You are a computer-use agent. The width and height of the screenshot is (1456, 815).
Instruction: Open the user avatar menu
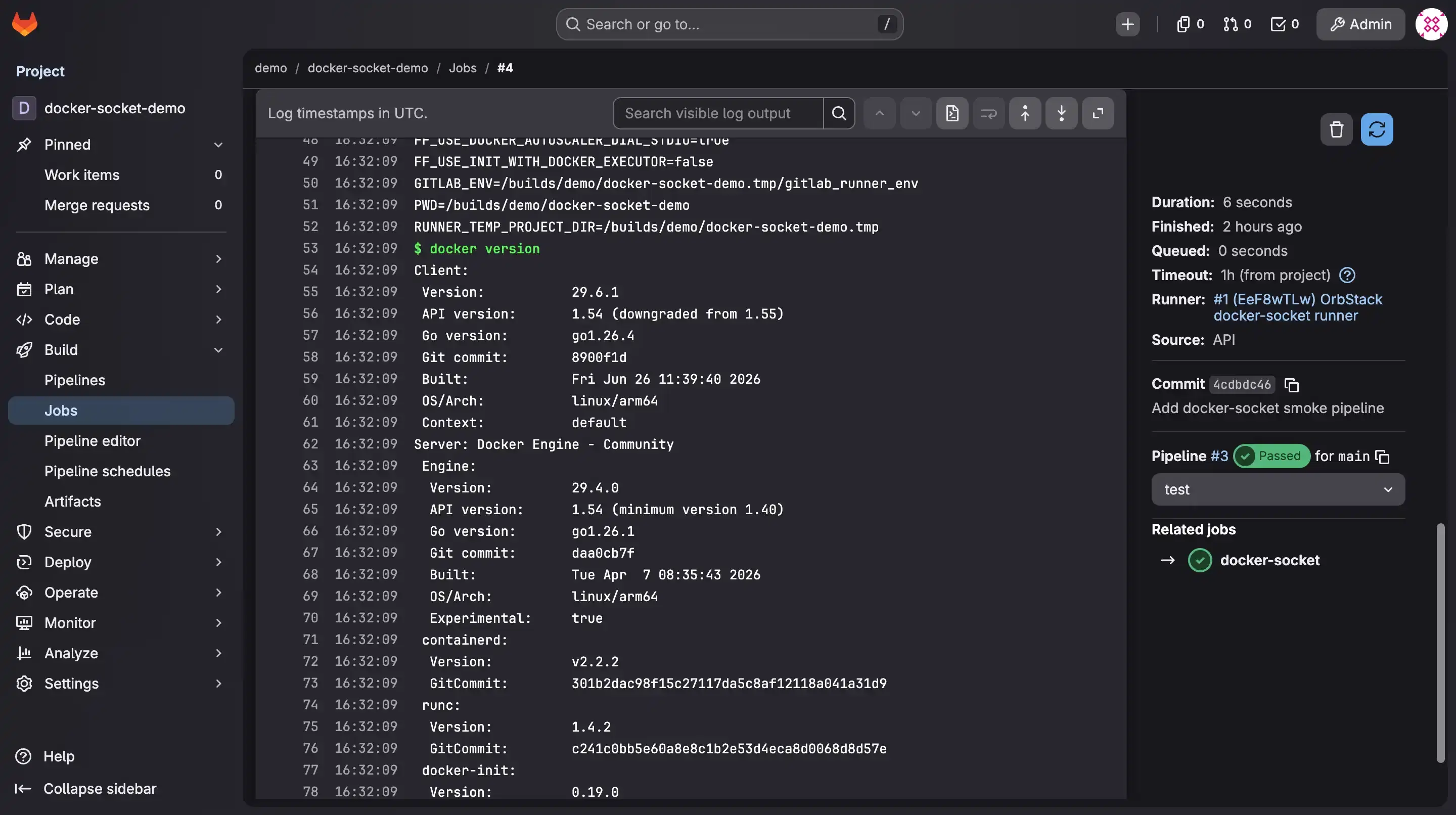pyautogui.click(x=1431, y=24)
